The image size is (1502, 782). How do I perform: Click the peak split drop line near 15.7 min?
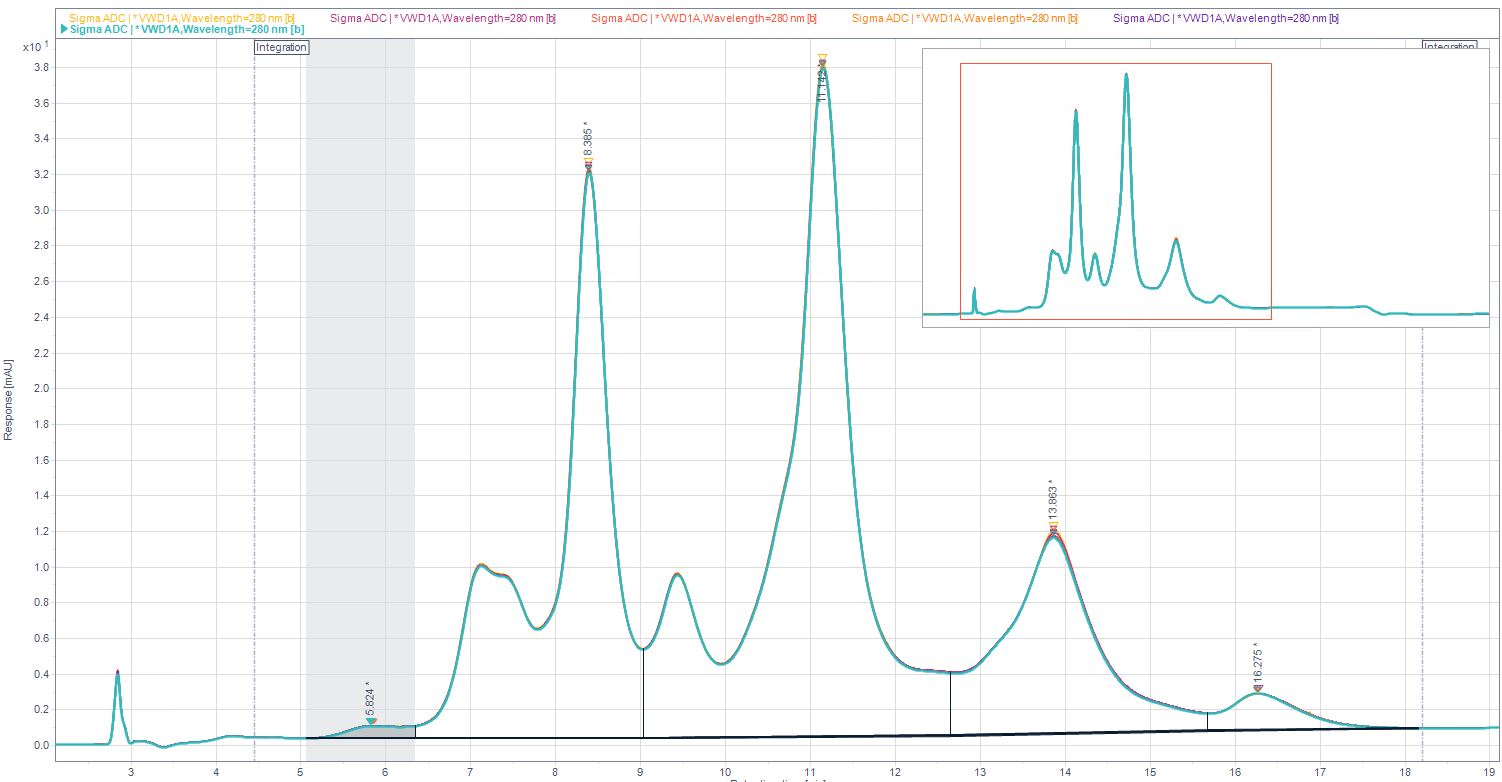(1208, 721)
